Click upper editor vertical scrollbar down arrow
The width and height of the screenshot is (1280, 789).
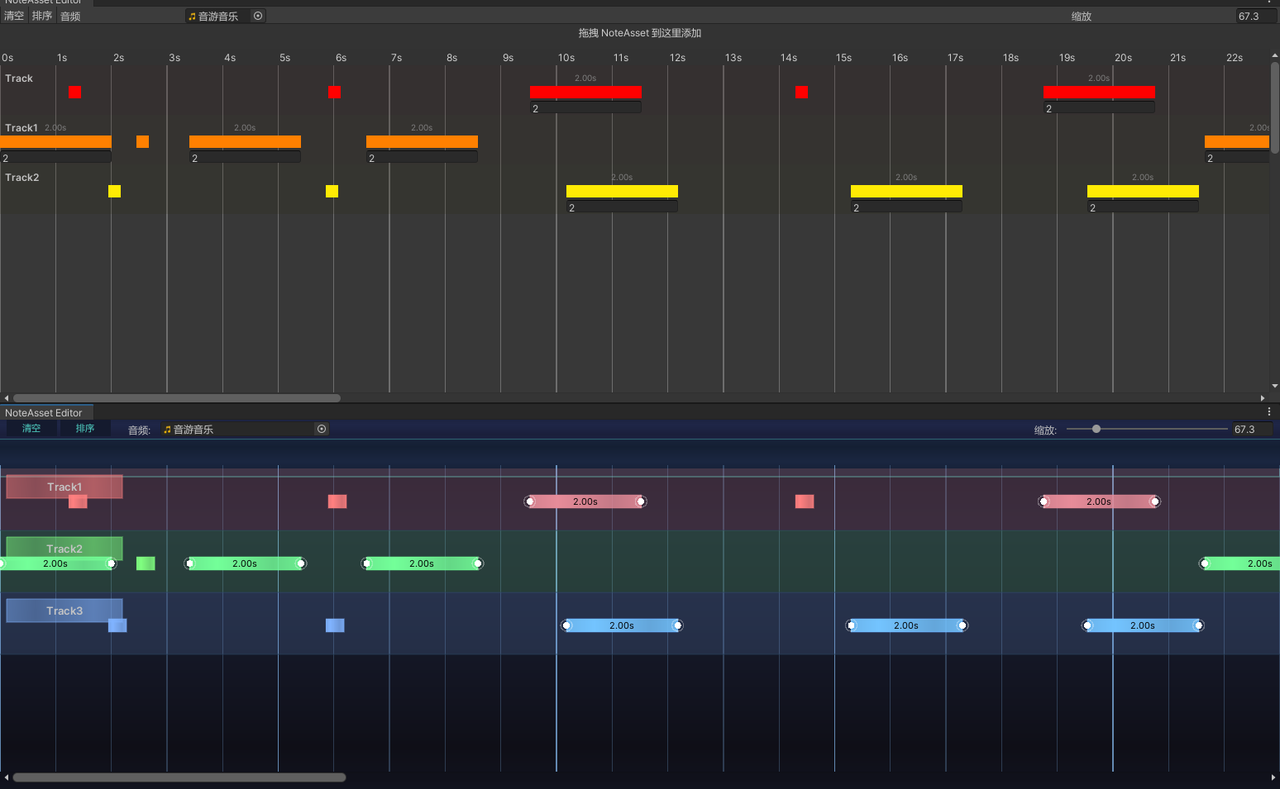(x=1275, y=386)
